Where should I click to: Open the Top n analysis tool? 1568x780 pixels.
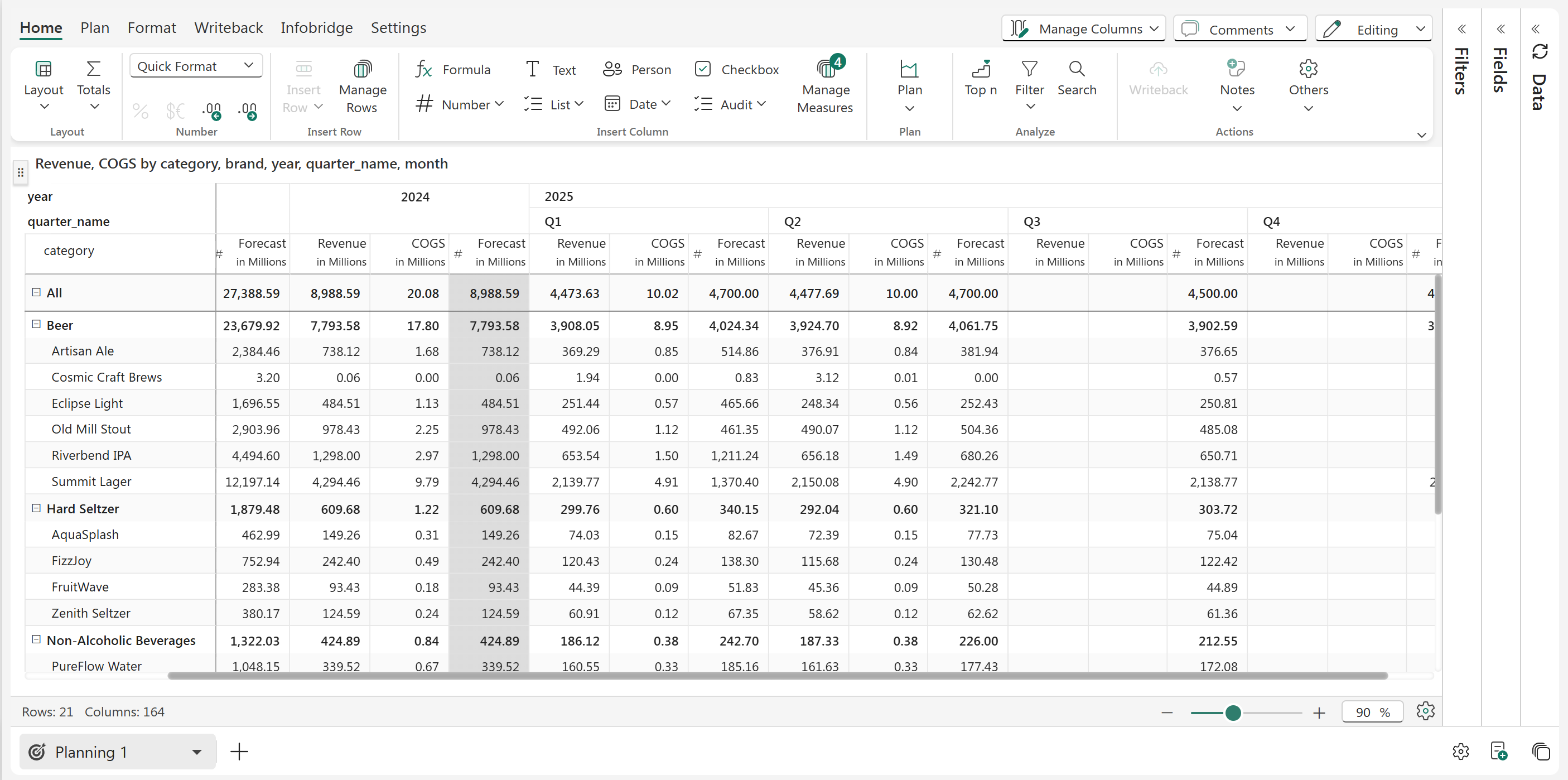(x=980, y=78)
